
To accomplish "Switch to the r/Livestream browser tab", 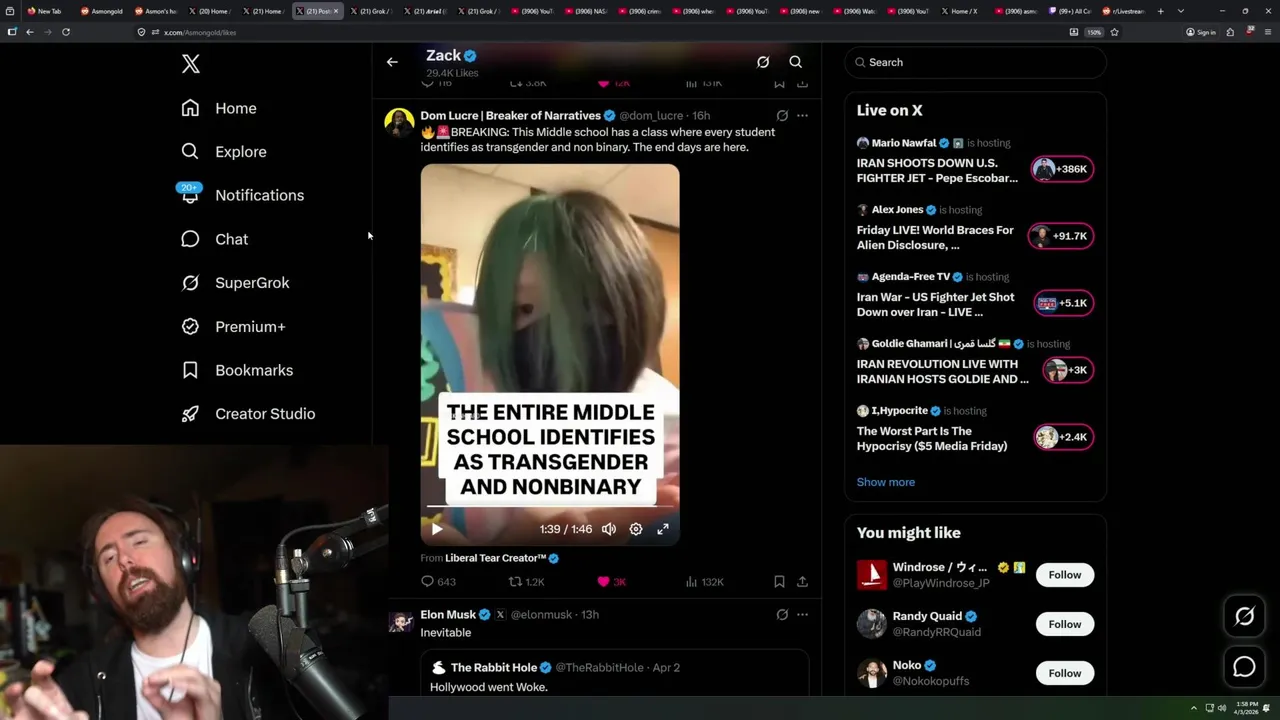I will (1123, 11).
